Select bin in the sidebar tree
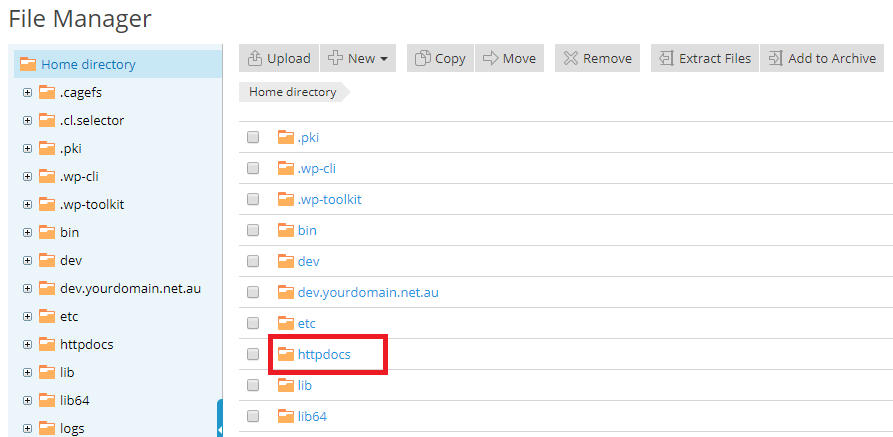This screenshot has height=437, width=893. point(69,232)
